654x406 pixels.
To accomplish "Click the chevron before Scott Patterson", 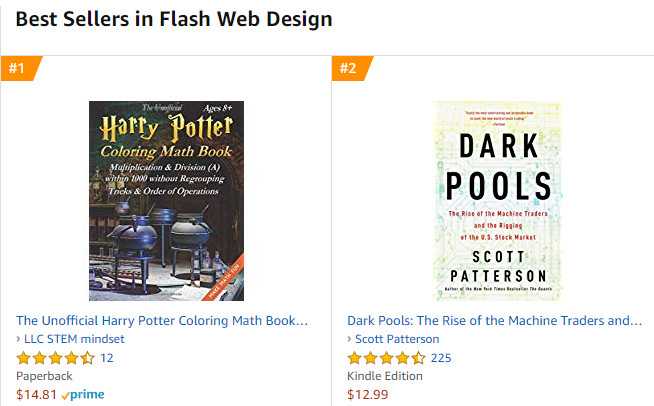I will [350, 339].
